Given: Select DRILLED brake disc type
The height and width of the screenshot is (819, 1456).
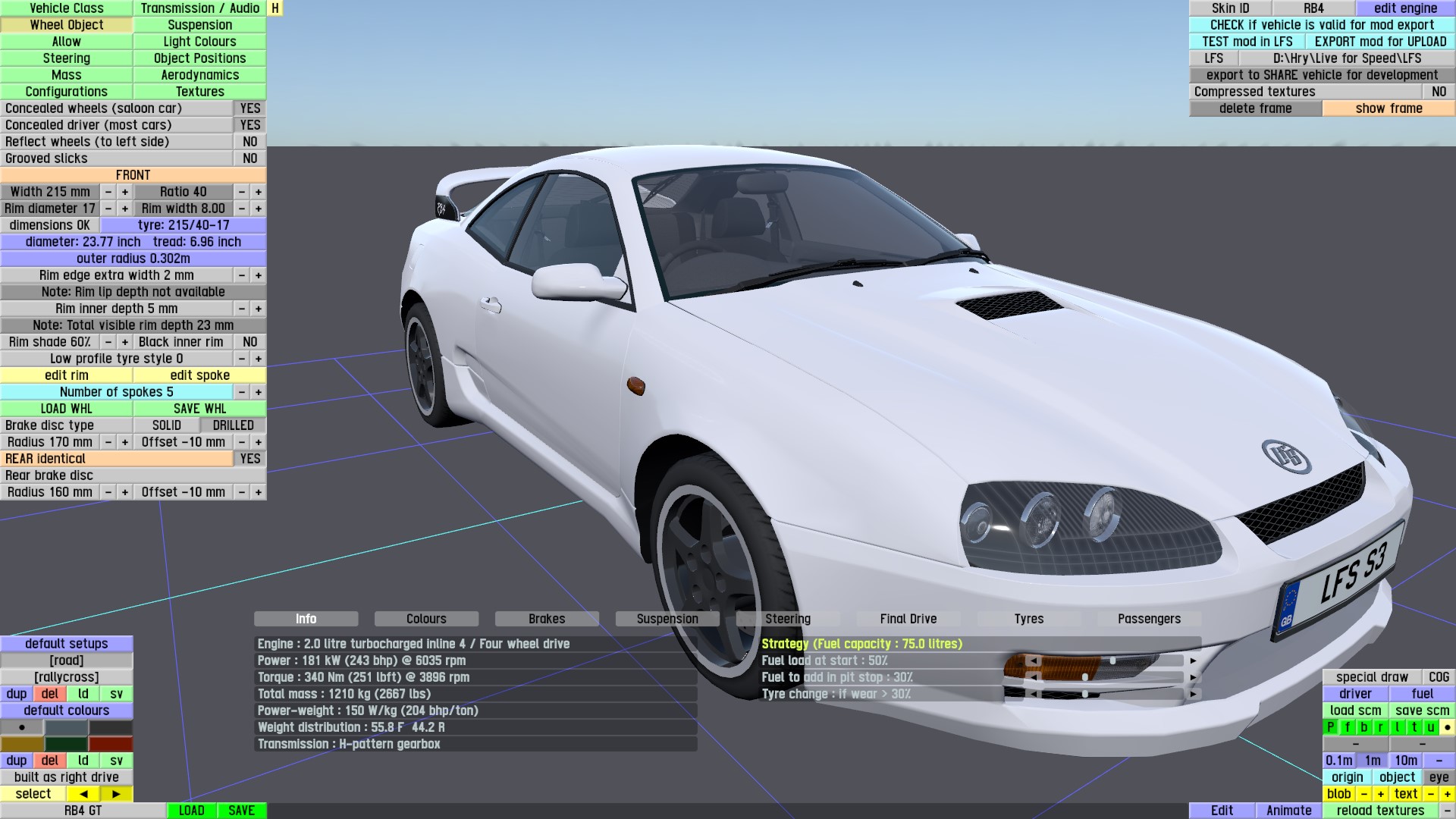Looking at the screenshot, I should click(x=233, y=425).
